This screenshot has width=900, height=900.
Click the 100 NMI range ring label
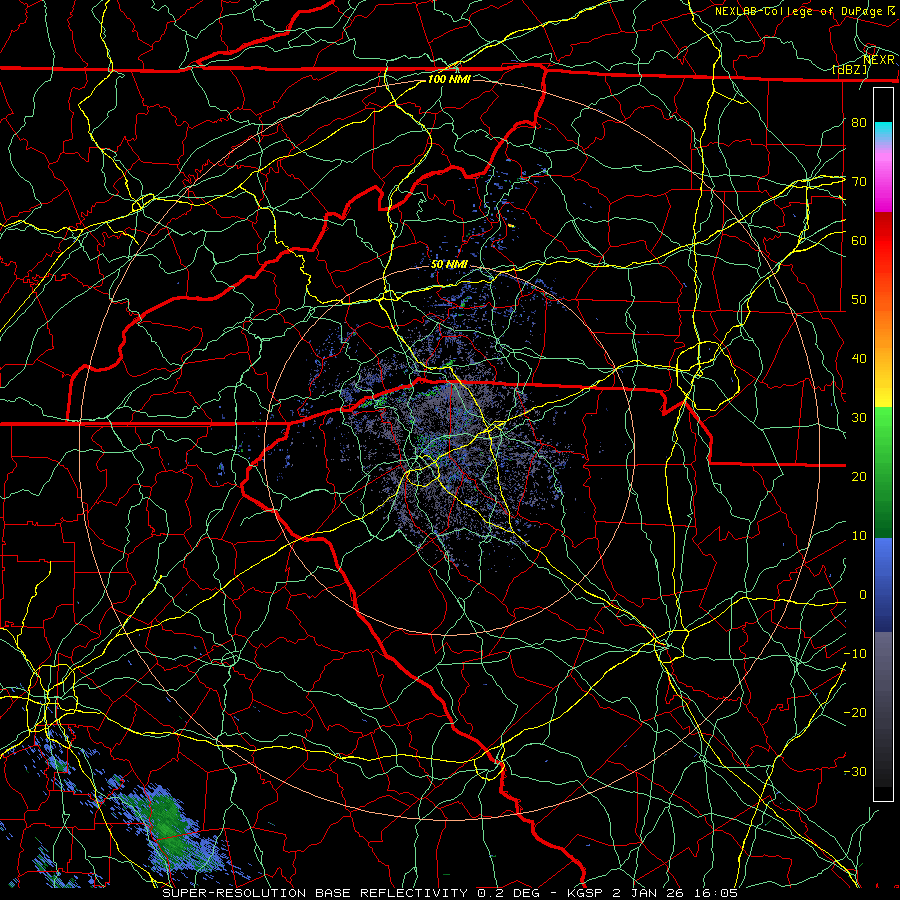[x=449, y=79]
